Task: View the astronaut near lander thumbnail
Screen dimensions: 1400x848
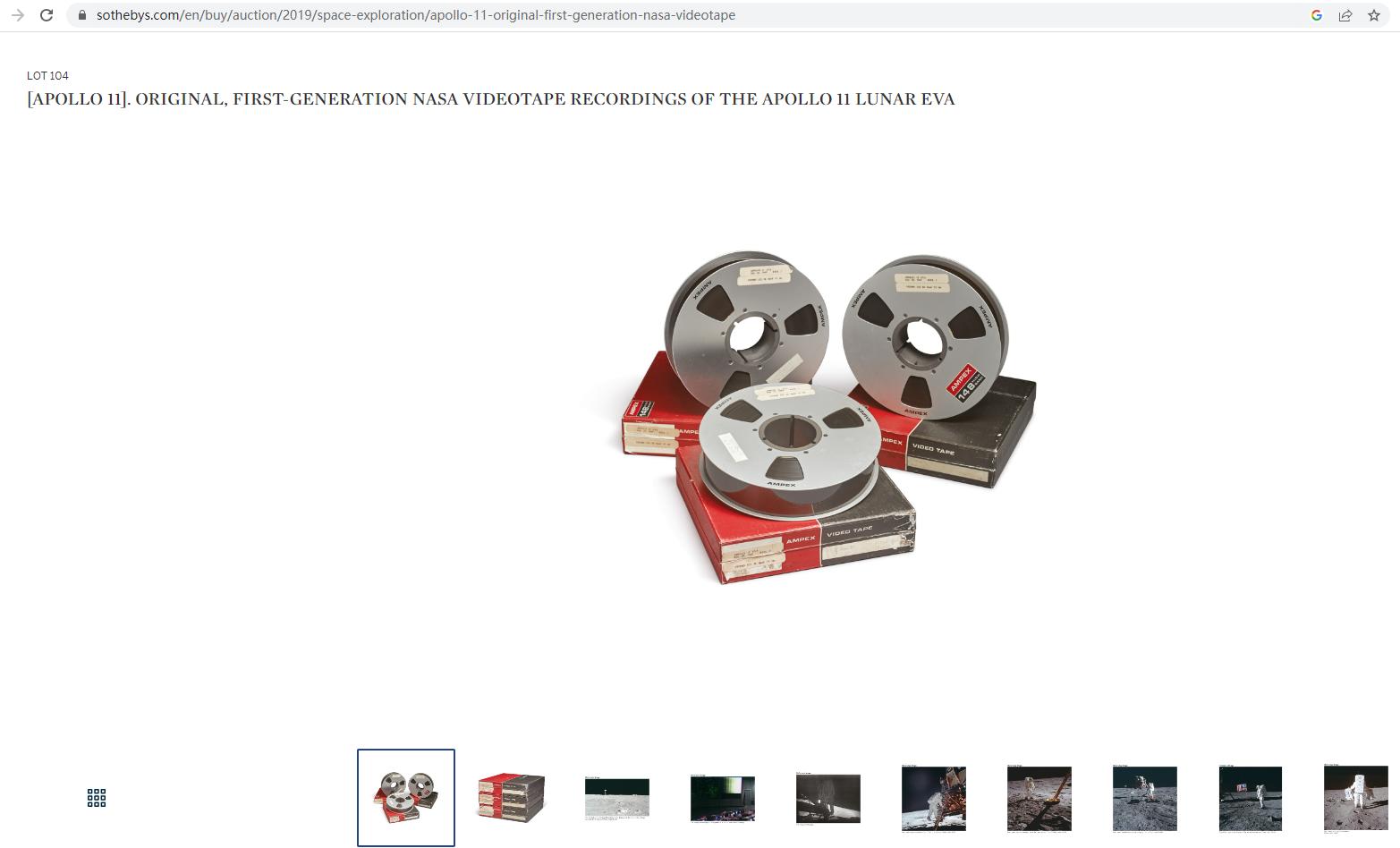Action: click(x=1145, y=798)
